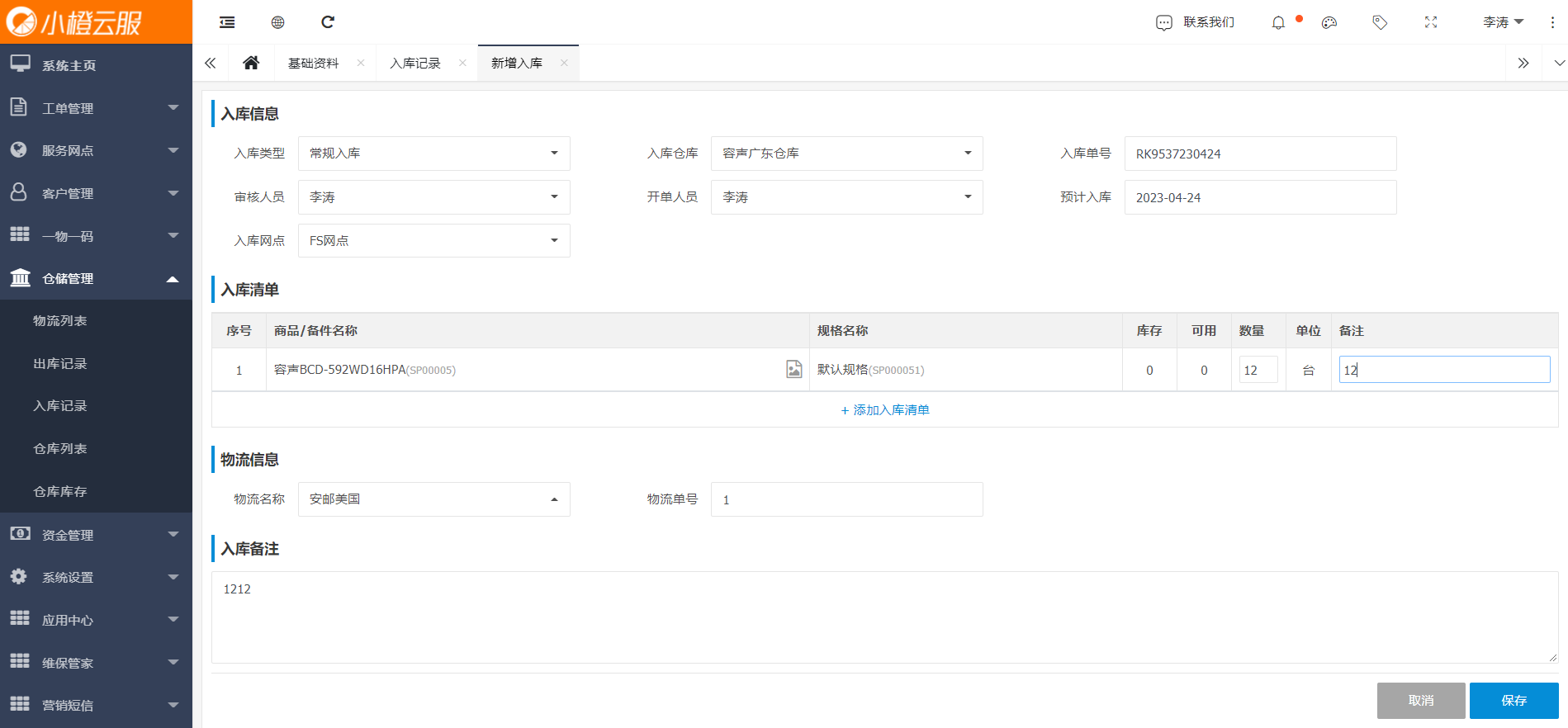The image size is (1568, 728).
Task: Click the globe language icon
Action: click(277, 22)
